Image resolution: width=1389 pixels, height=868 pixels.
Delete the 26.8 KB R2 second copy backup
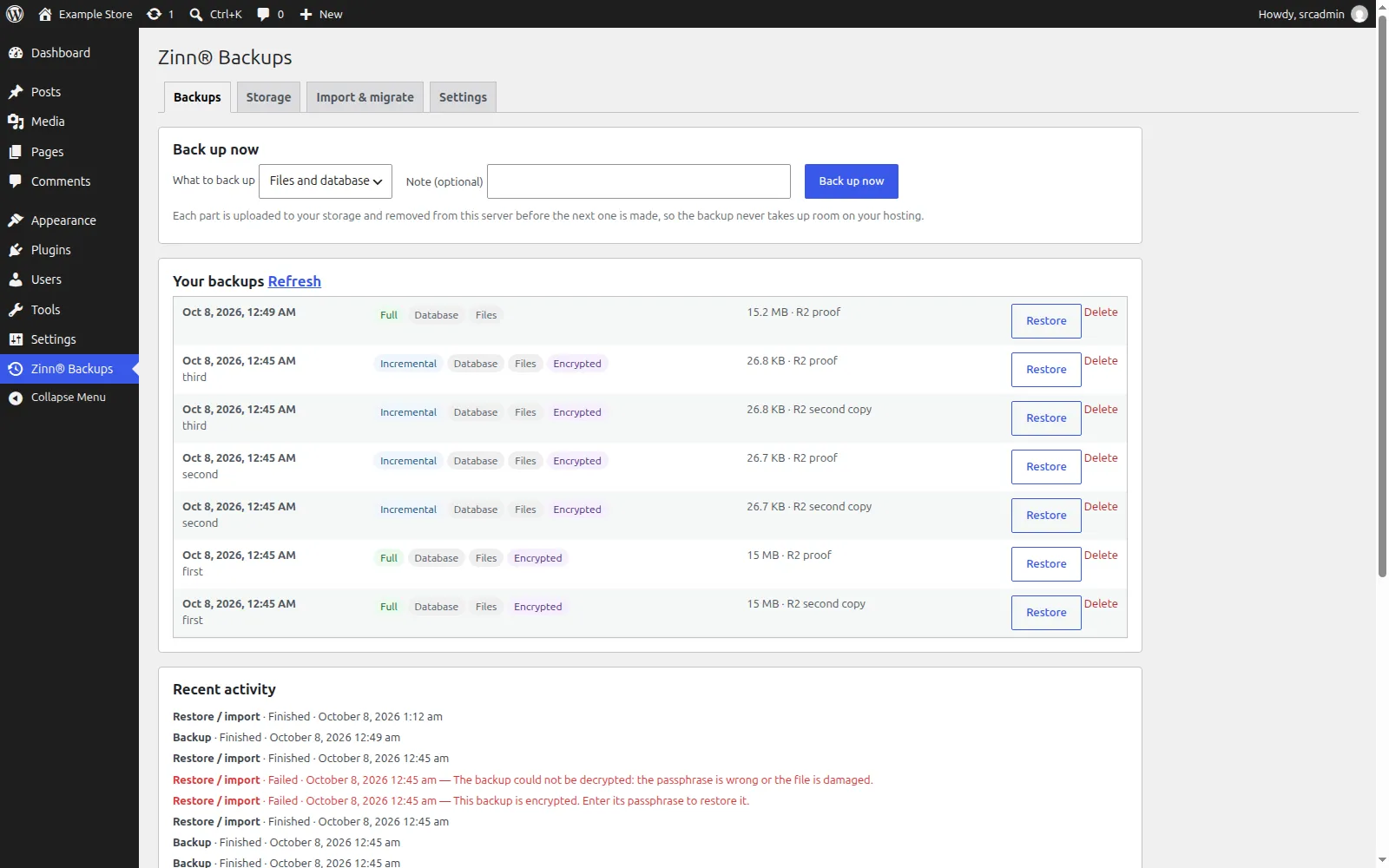click(1101, 410)
